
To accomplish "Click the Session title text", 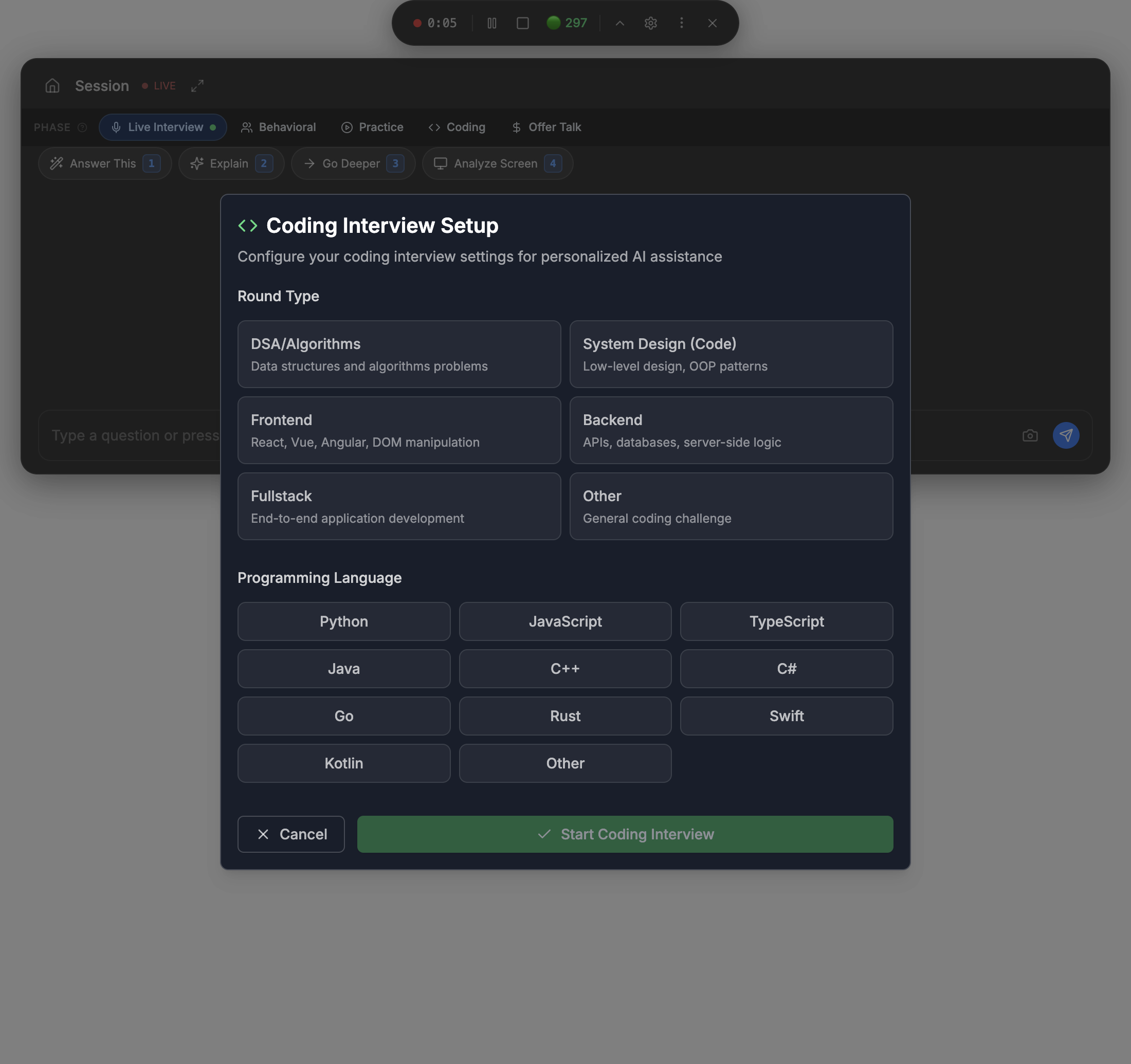I will click(102, 86).
